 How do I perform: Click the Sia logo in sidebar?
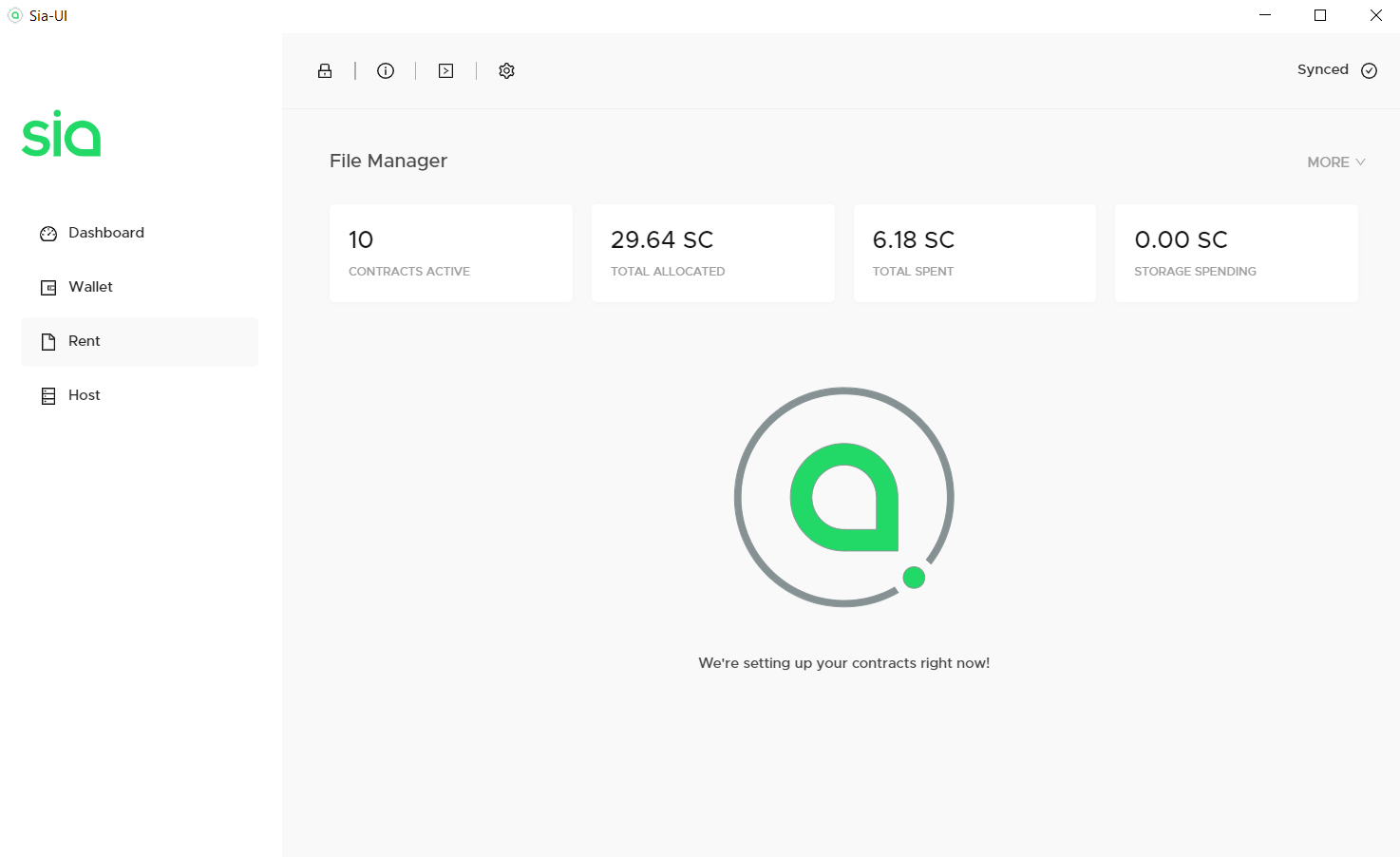[62, 133]
